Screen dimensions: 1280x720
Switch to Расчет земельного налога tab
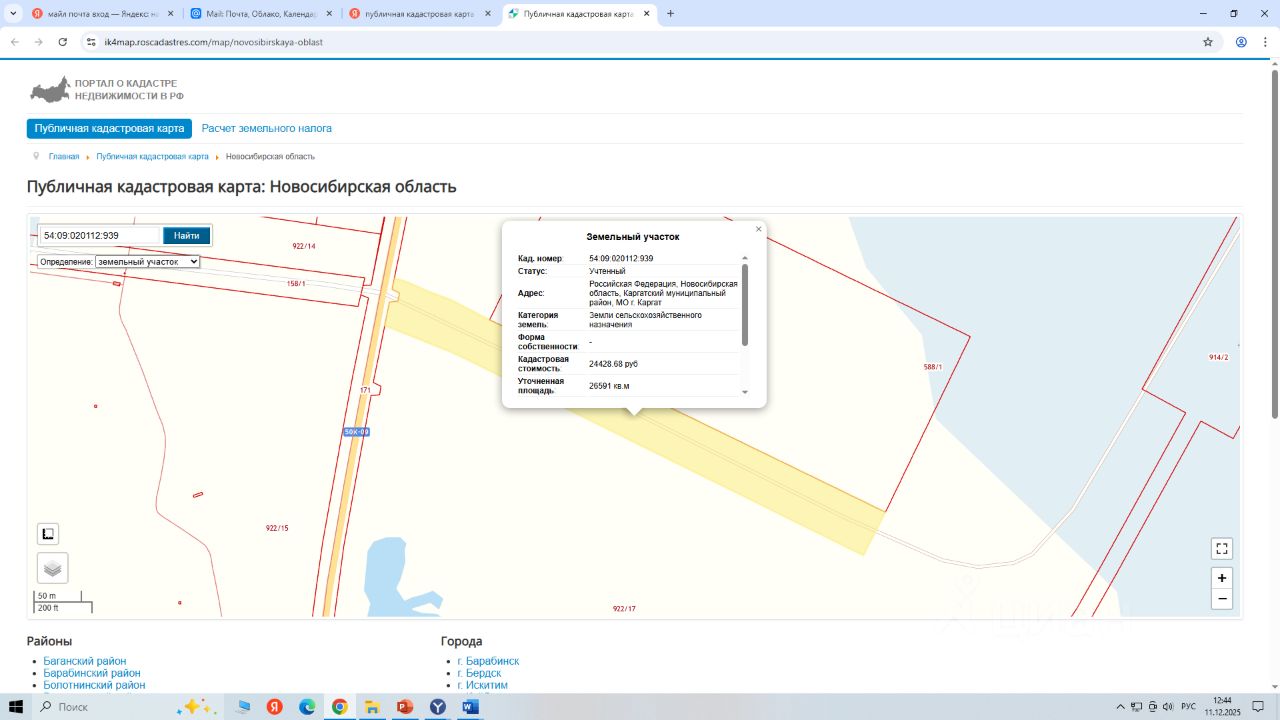pyautogui.click(x=267, y=129)
